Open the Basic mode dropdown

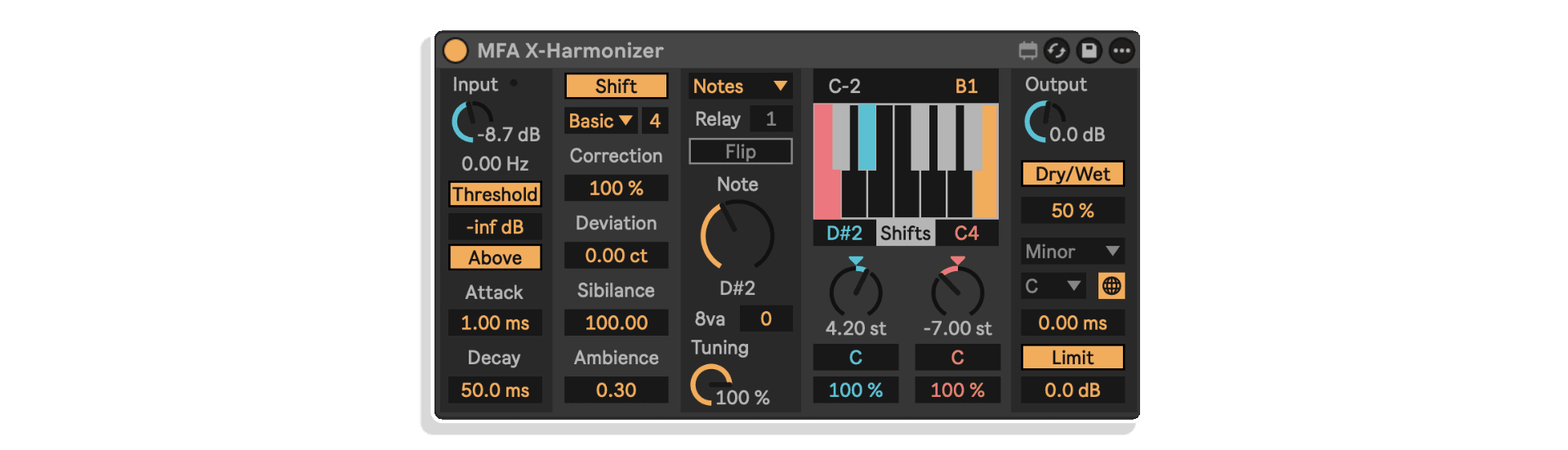point(601,121)
